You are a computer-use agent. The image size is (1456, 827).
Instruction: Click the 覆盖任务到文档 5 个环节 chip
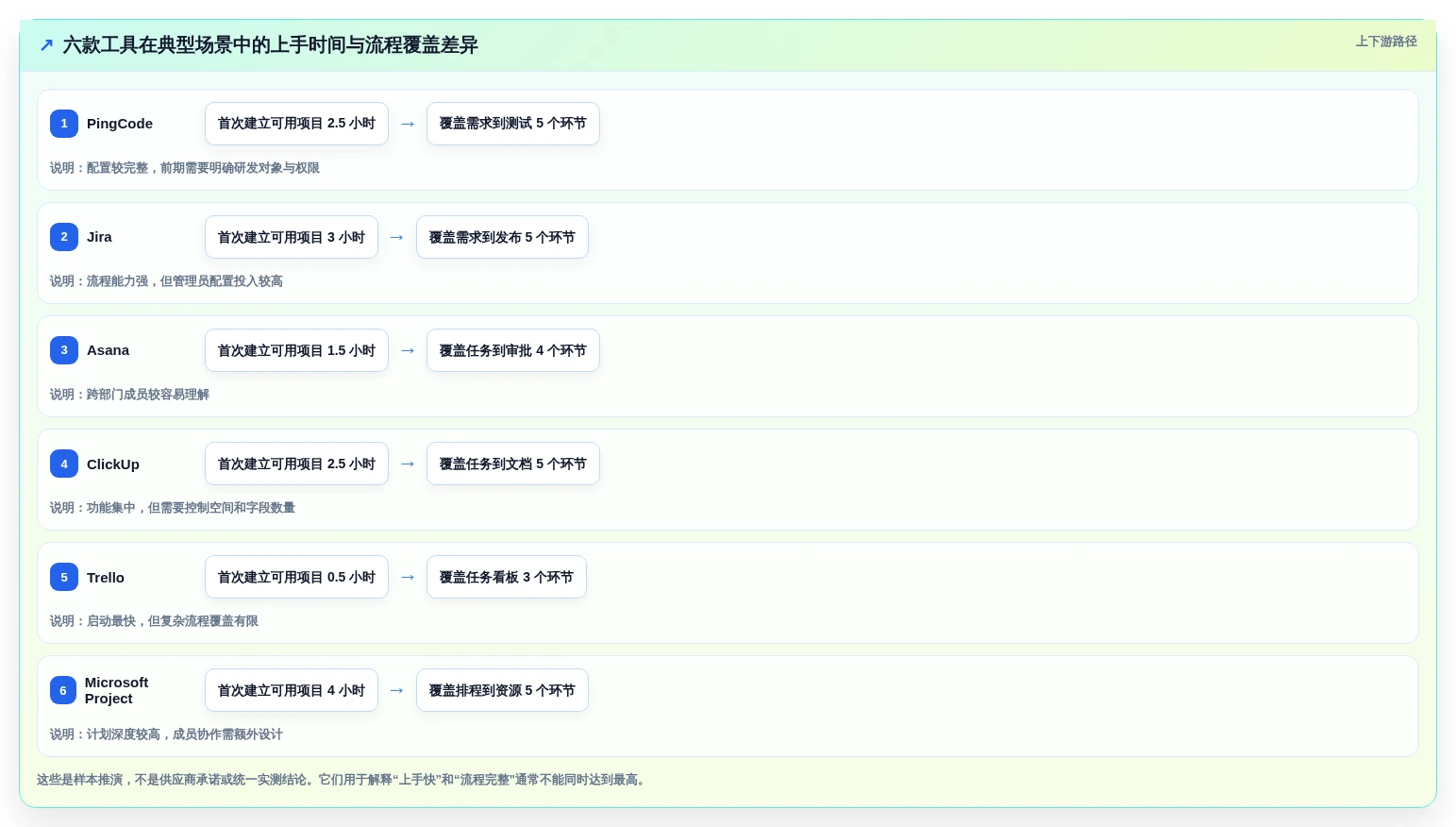[513, 464]
